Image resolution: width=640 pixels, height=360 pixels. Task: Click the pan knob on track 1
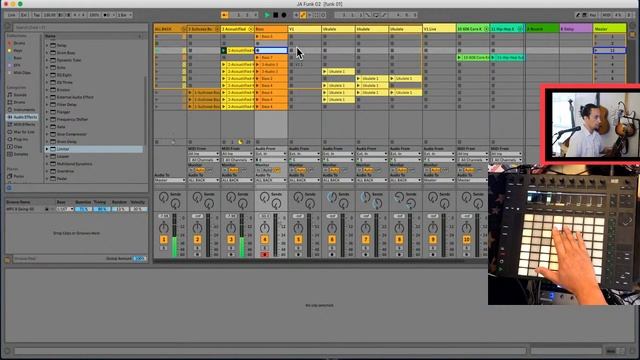(163, 227)
